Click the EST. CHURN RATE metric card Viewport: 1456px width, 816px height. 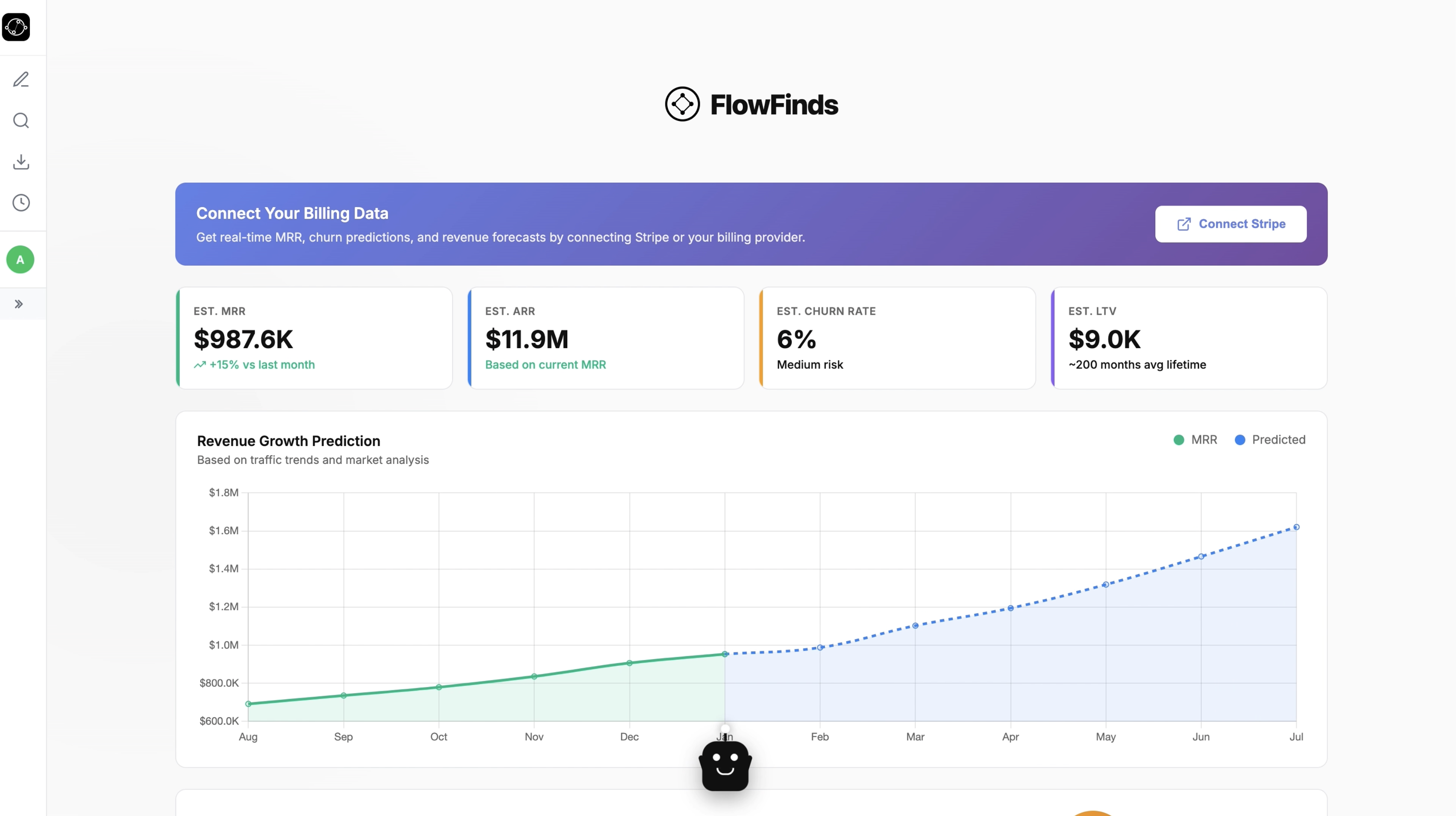pos(897,338)
